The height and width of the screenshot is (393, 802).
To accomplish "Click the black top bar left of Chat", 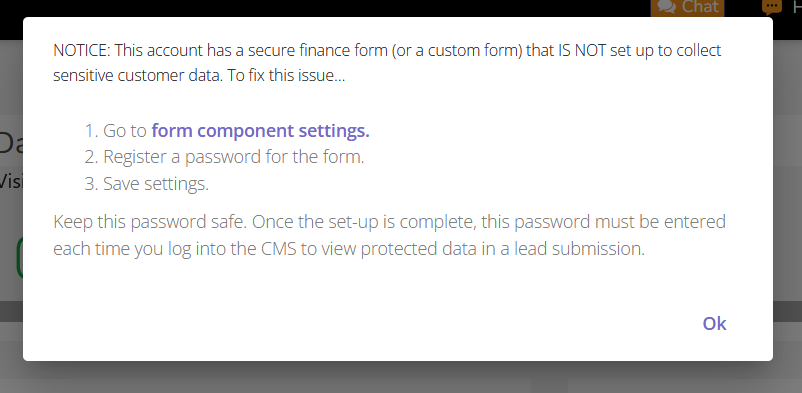I will (325, 8).
